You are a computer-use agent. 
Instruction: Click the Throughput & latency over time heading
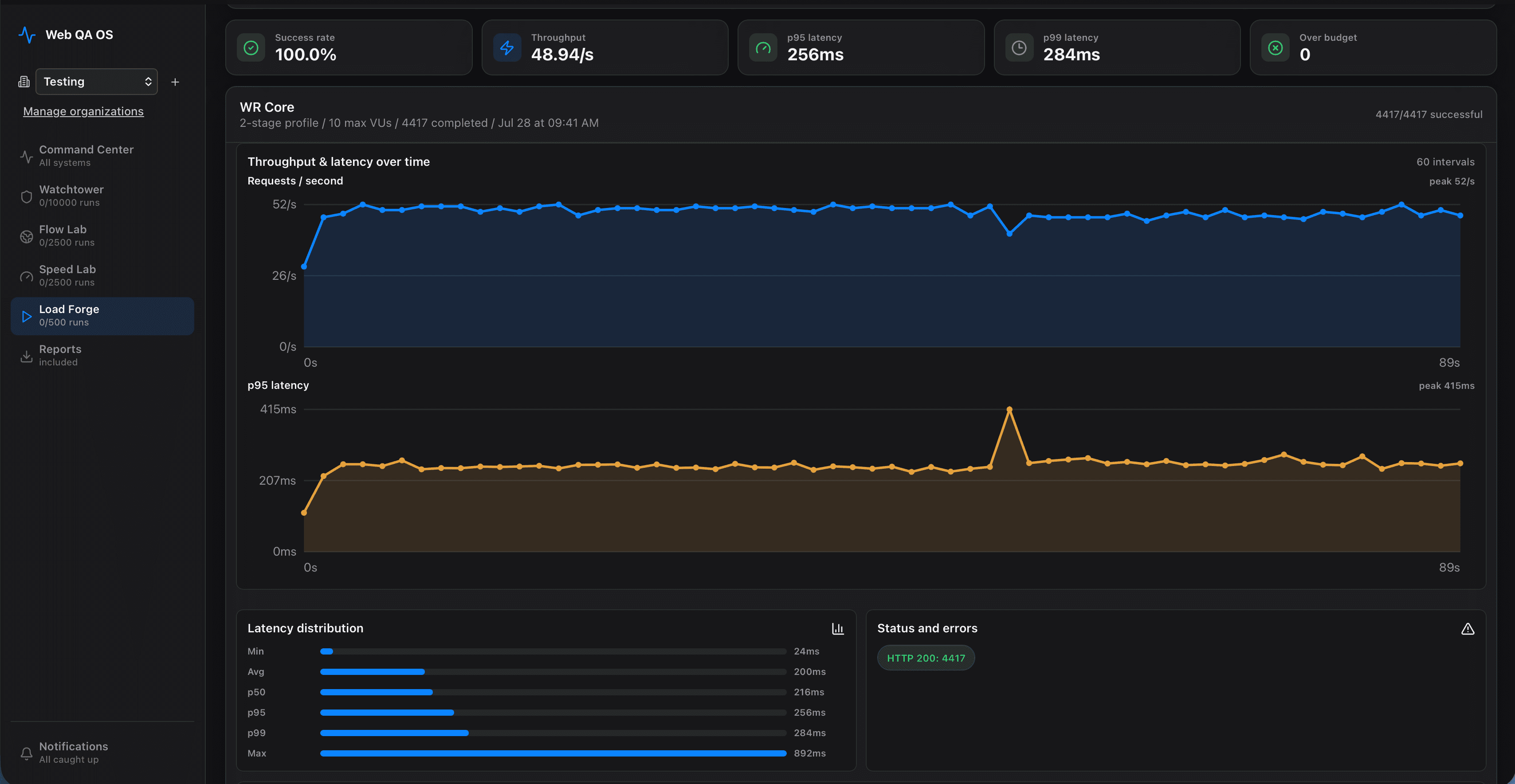(339, 162)
